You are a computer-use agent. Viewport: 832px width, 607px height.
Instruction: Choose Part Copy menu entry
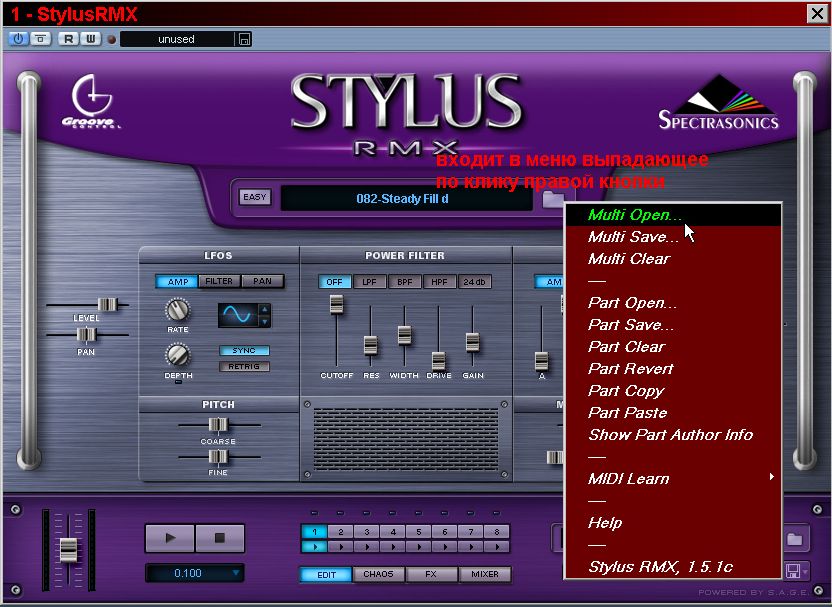pos(673,391)
